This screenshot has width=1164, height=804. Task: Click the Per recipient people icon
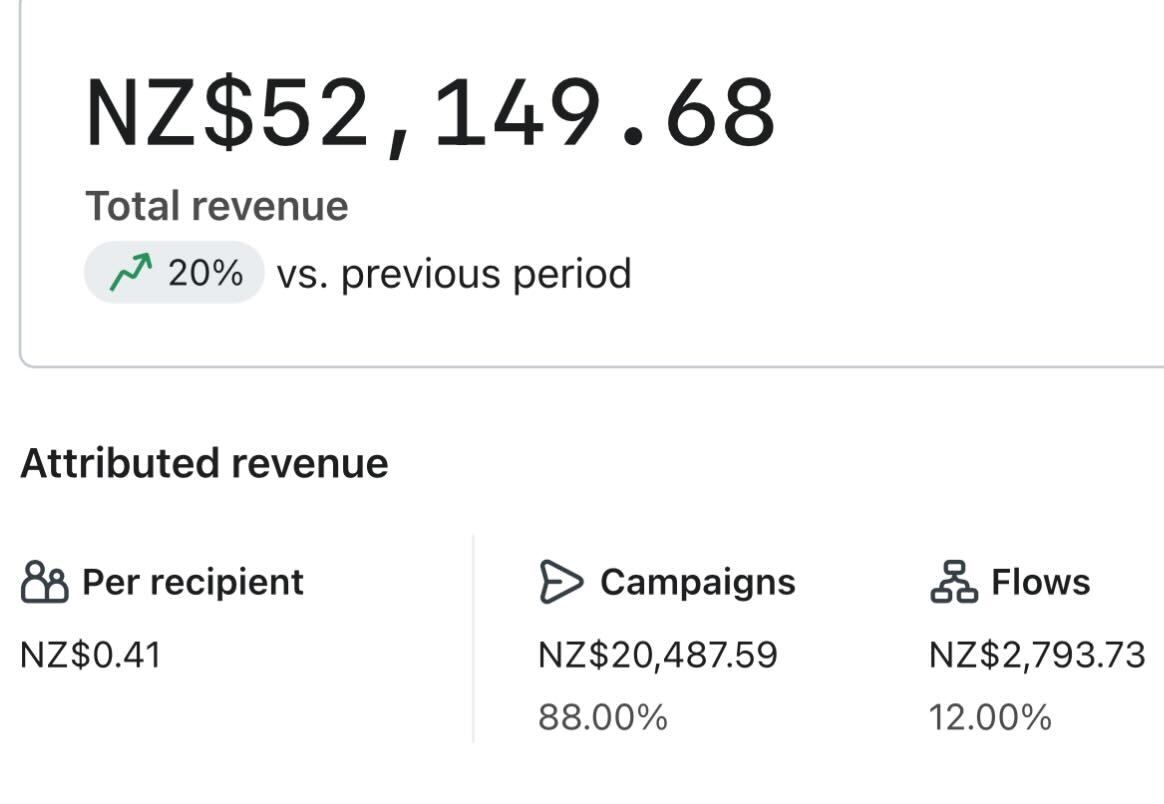[x=45, y=582]
